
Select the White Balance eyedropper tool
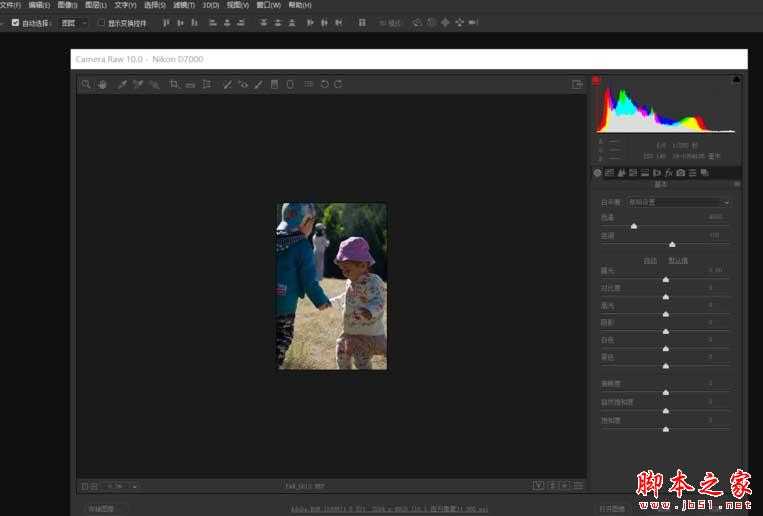click(x=122, y=85)
